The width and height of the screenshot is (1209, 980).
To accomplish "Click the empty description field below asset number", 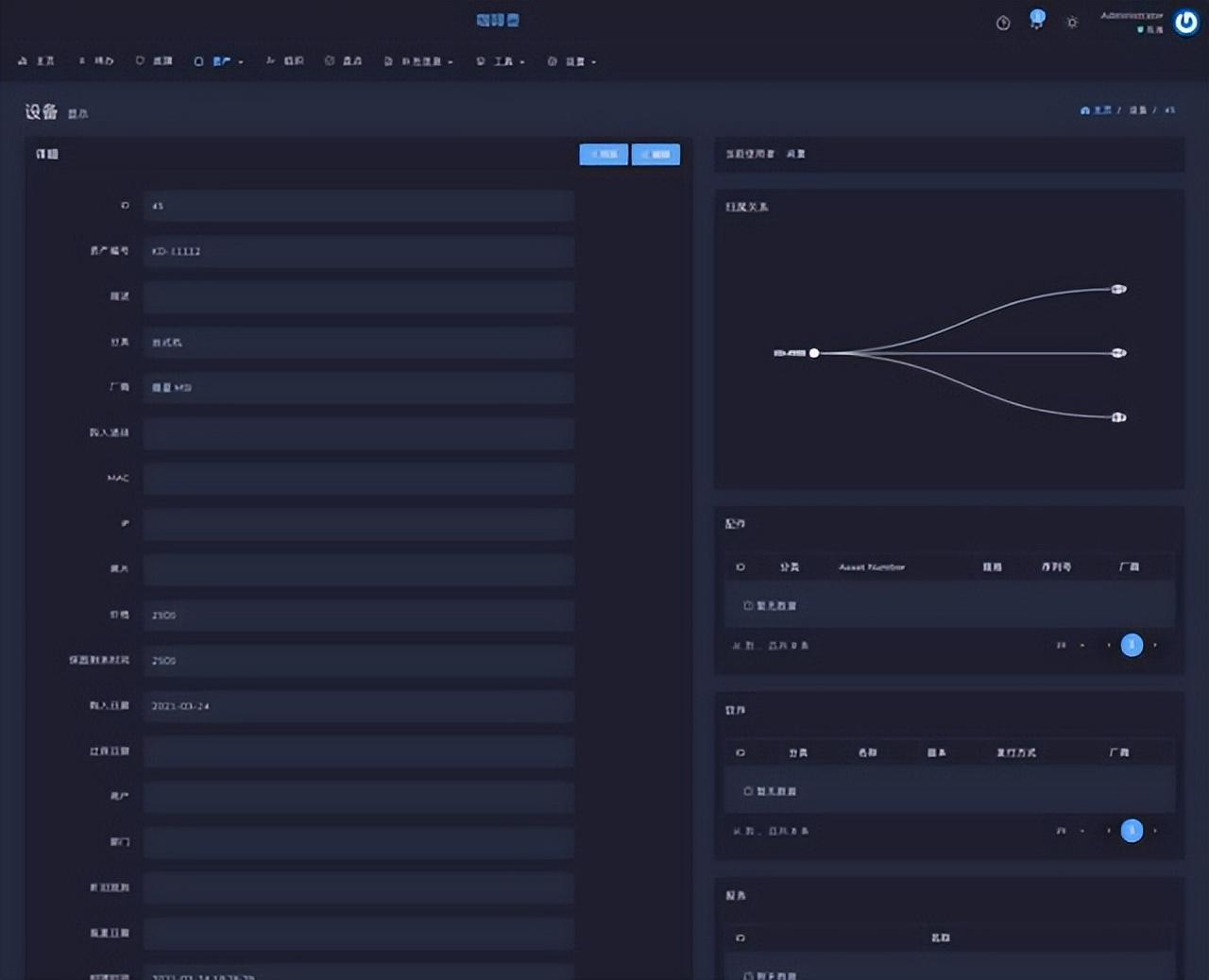I will point(359,296).
